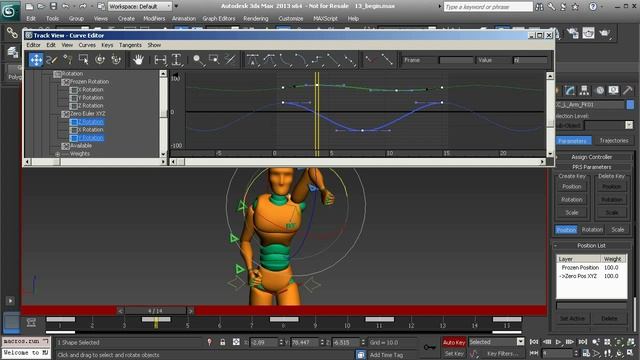Image resolution: width=640 pixels, height=360 pixels.
Task: Choose the Add Keys tool
Action: 68,60
